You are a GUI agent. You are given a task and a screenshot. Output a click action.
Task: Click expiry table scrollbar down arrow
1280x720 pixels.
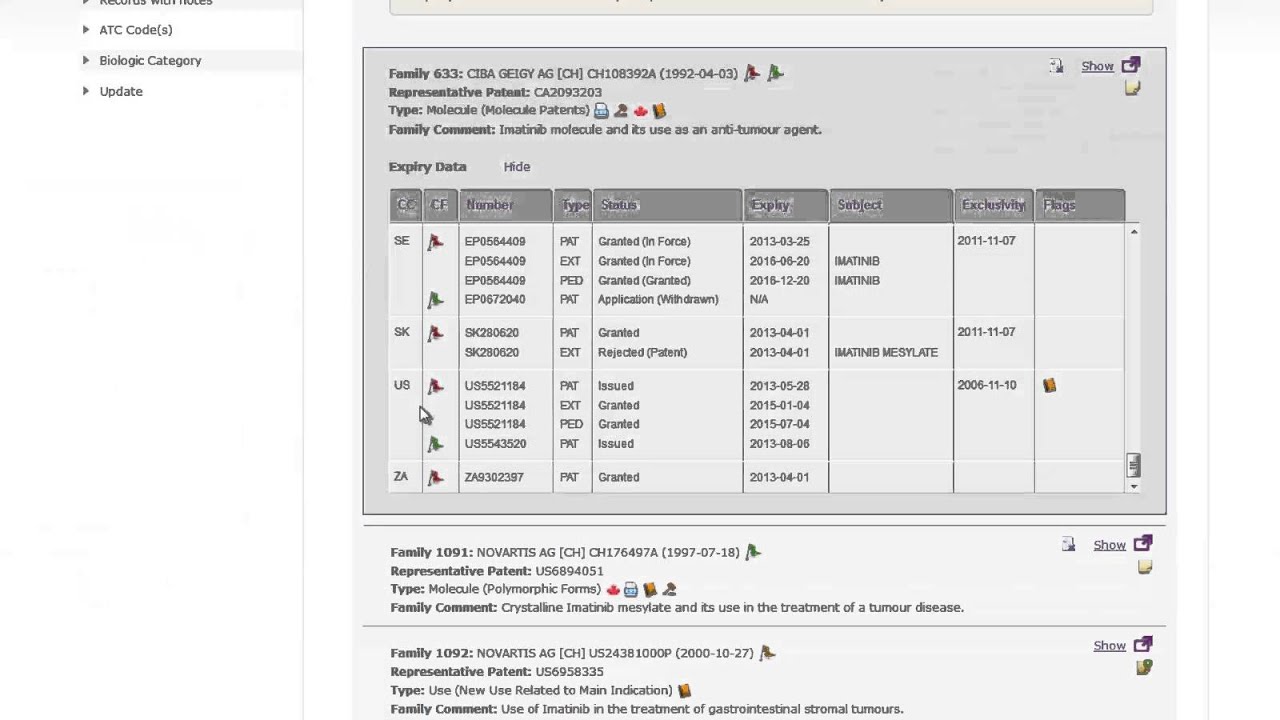point(1133,486)
